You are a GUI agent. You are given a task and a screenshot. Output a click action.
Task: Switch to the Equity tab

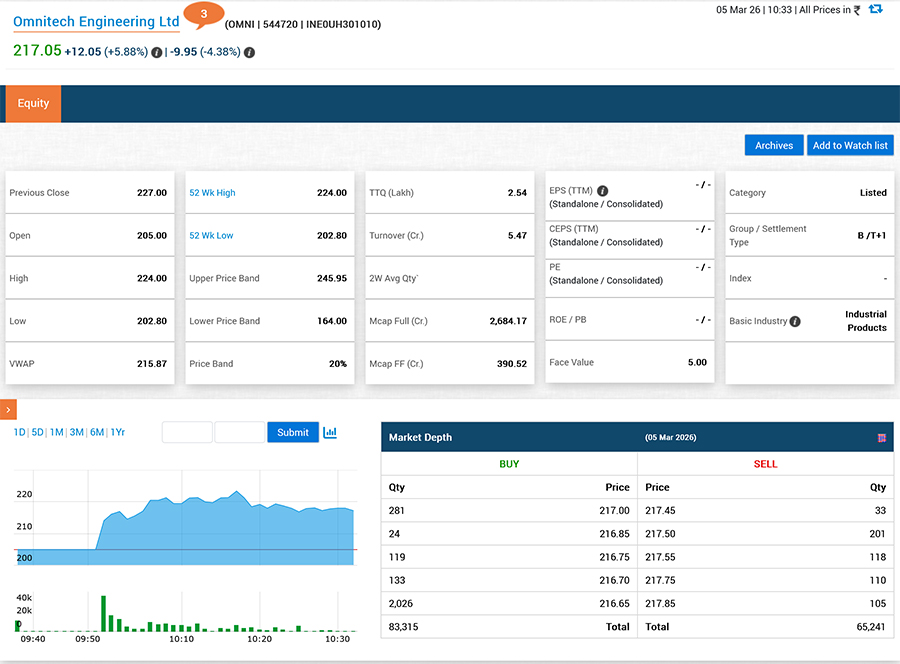[33, 103]
